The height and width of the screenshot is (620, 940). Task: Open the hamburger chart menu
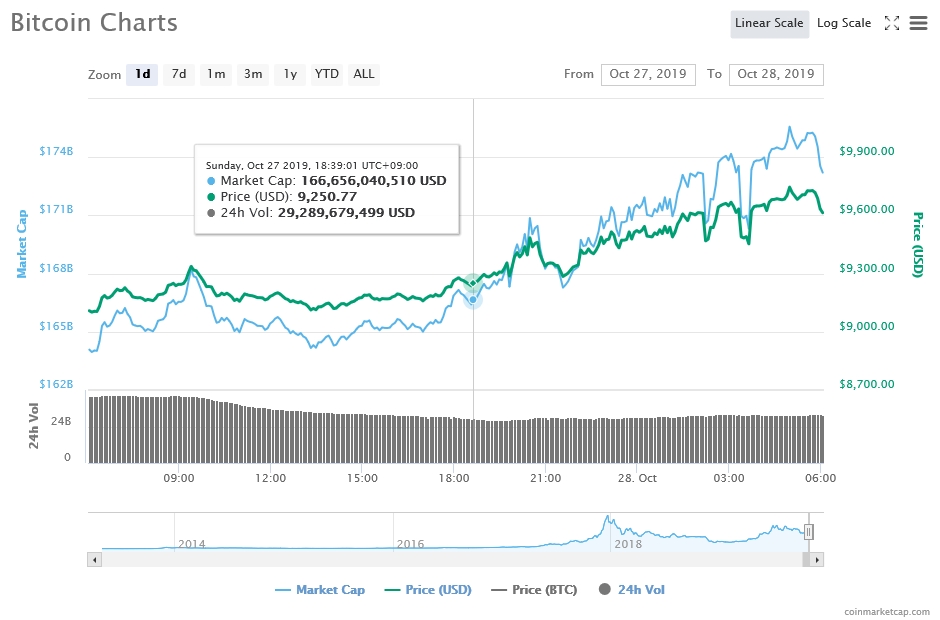918,23
